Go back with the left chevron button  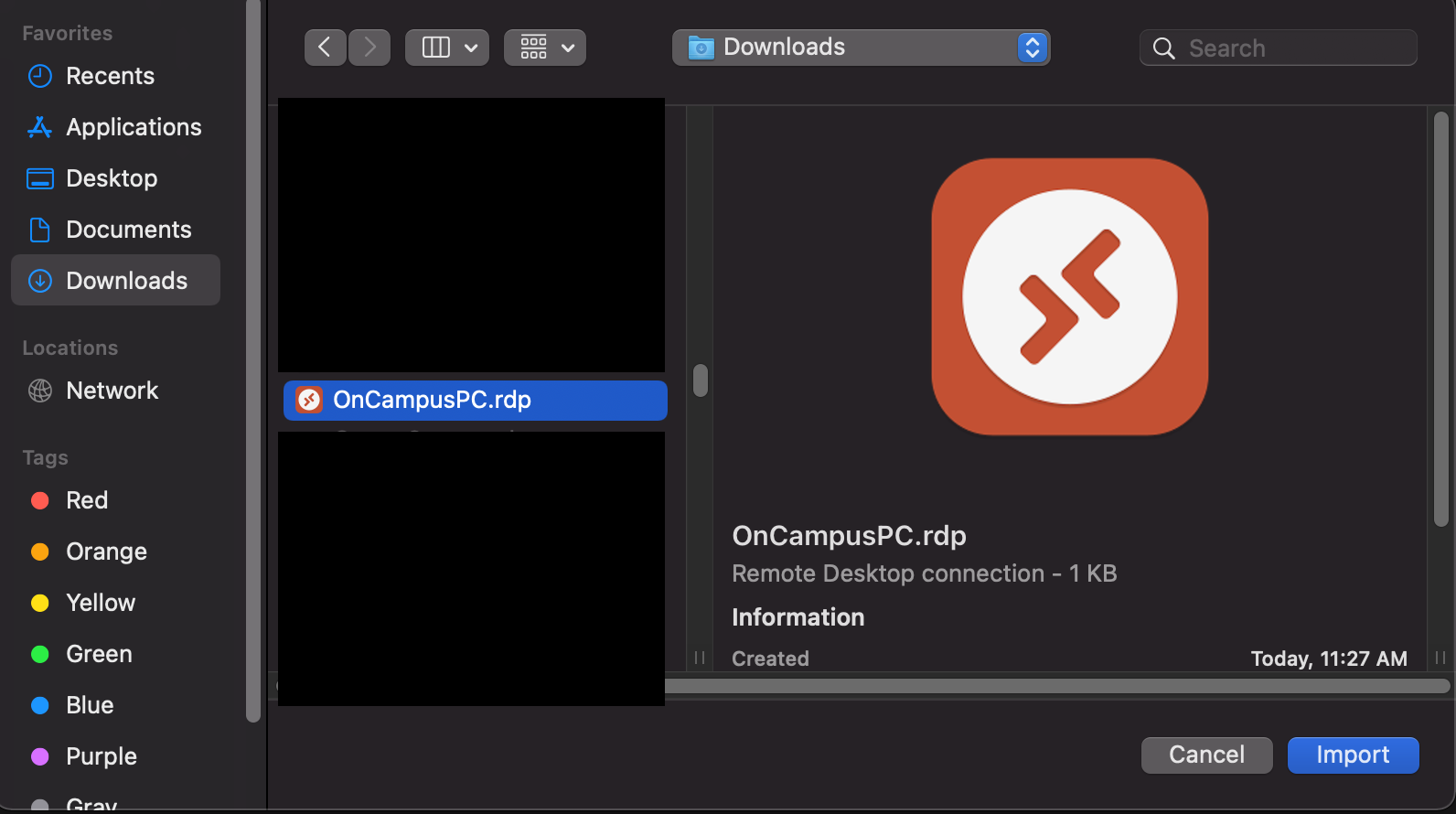(325, 48)
